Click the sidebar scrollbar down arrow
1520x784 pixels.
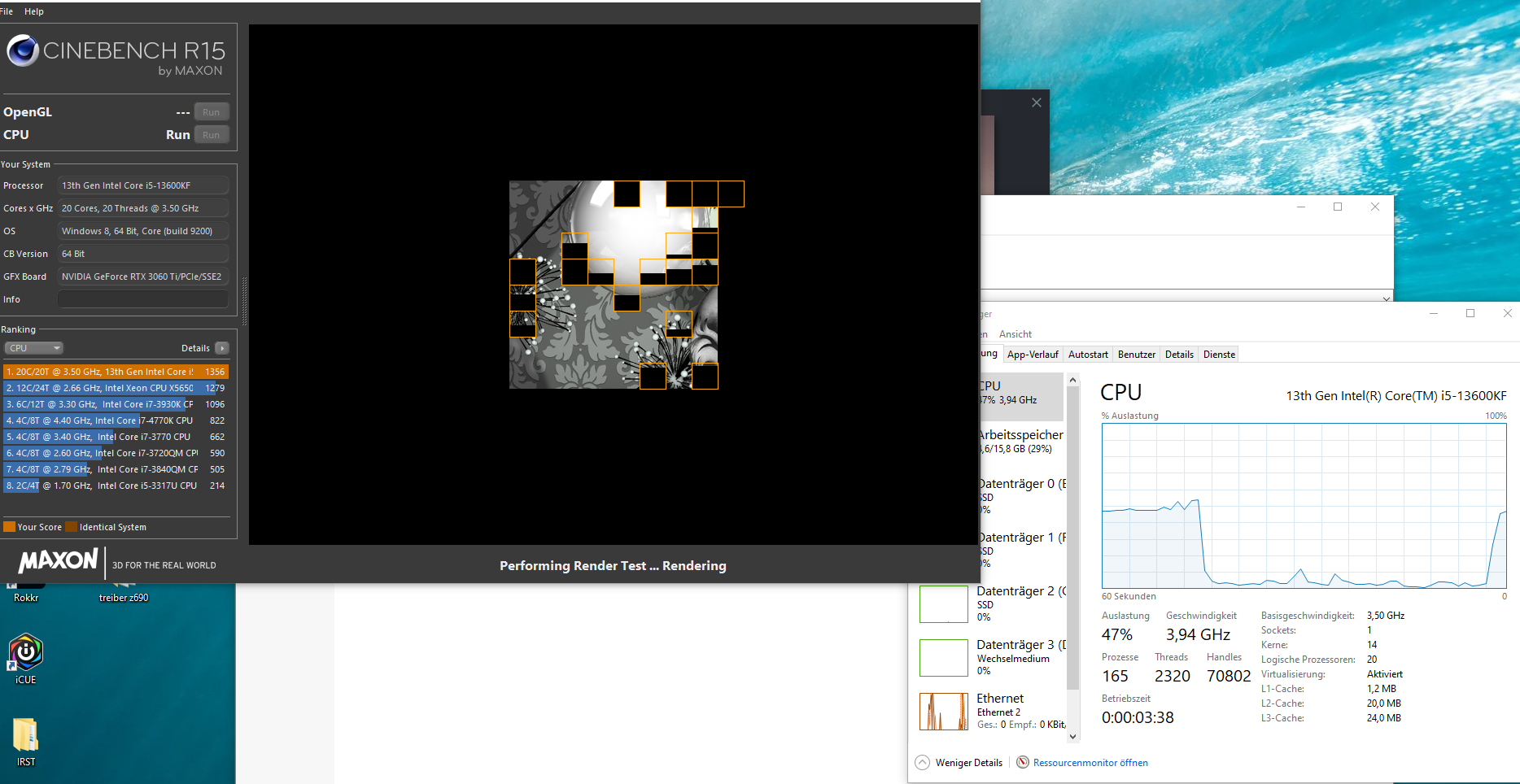pyautogui.click(x=1072, y=736)
